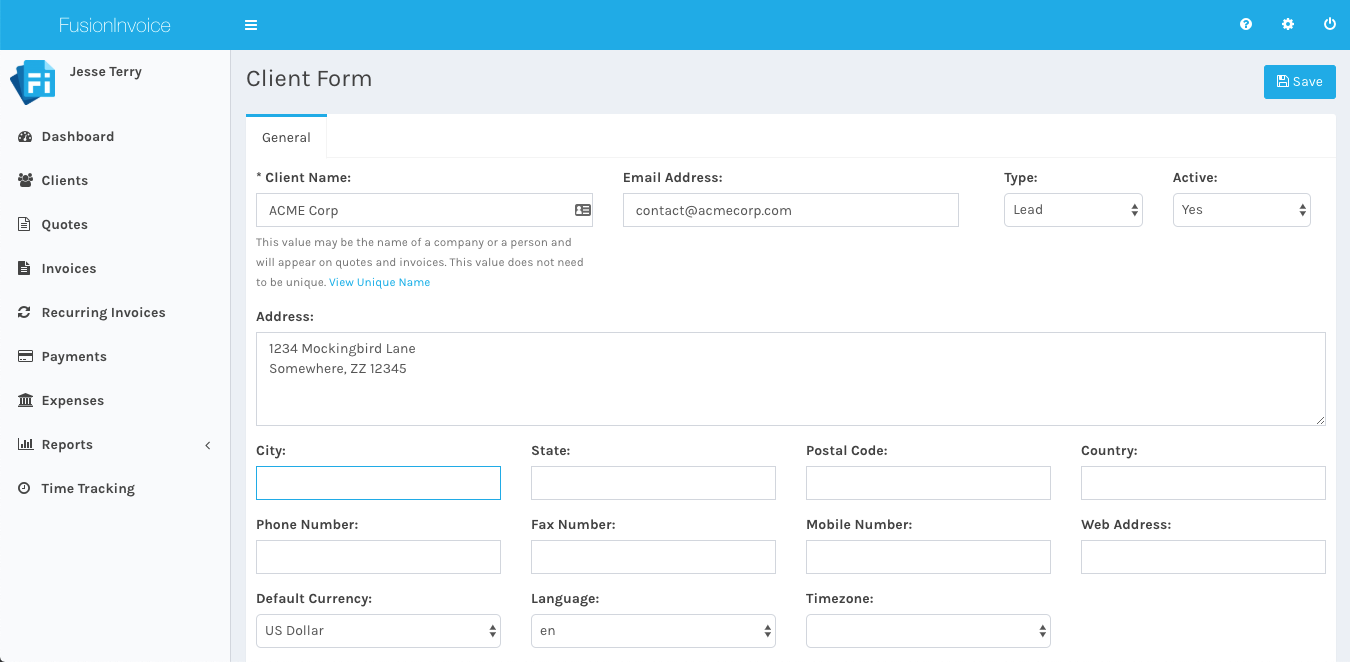
Task: Select the General tab
Action: 286,138
